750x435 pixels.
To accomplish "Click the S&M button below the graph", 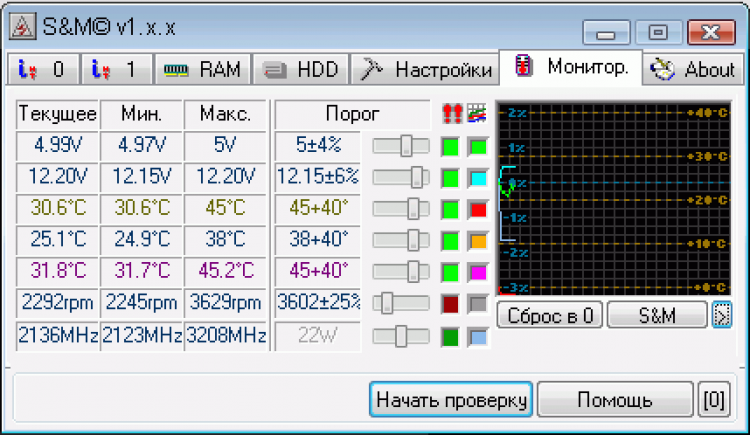I will [657, 315].
